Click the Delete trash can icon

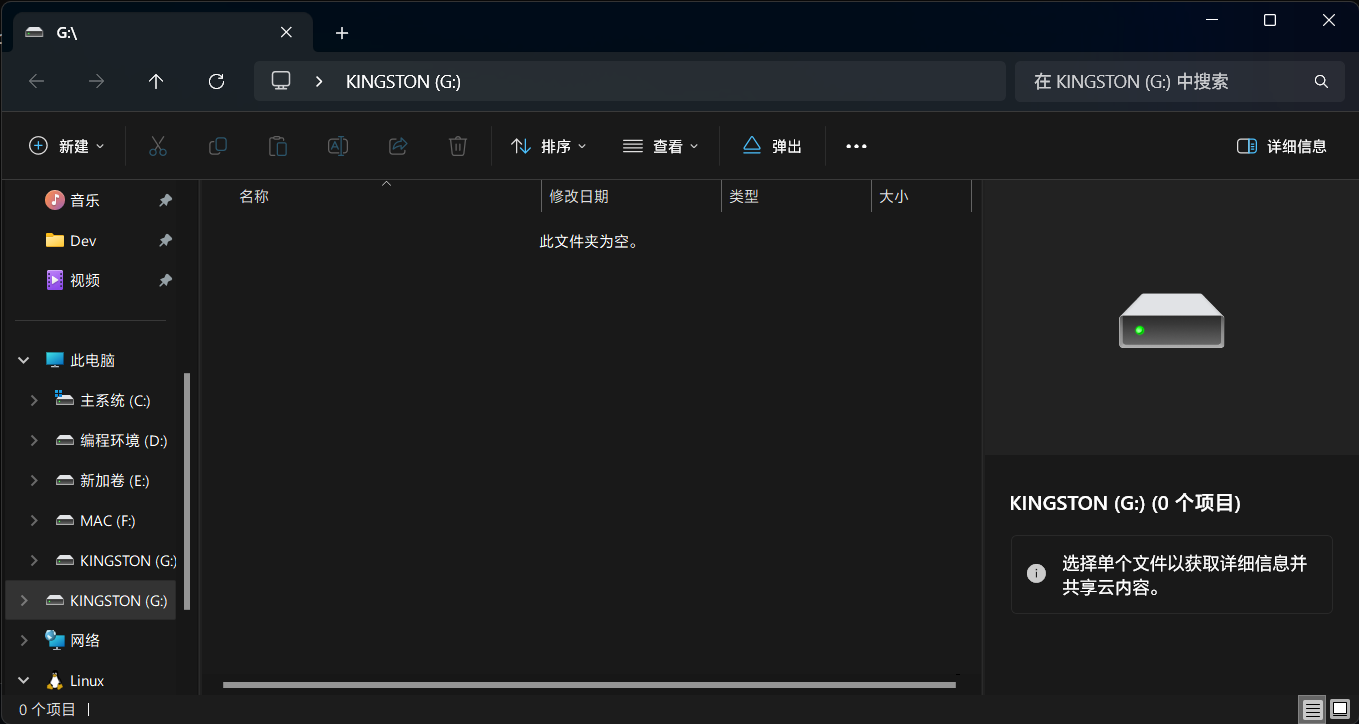click(458, 146)
